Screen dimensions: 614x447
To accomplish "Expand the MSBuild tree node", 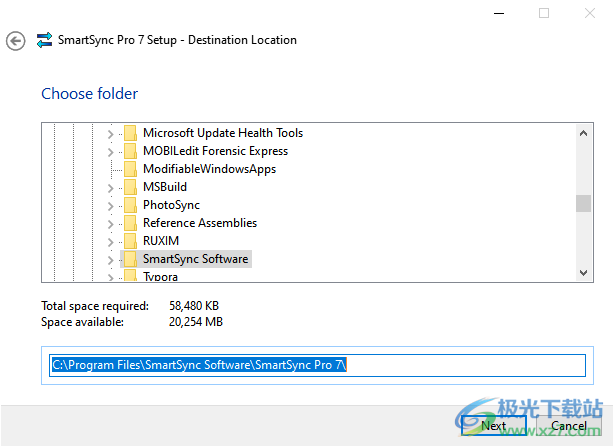I will point(110,188).
